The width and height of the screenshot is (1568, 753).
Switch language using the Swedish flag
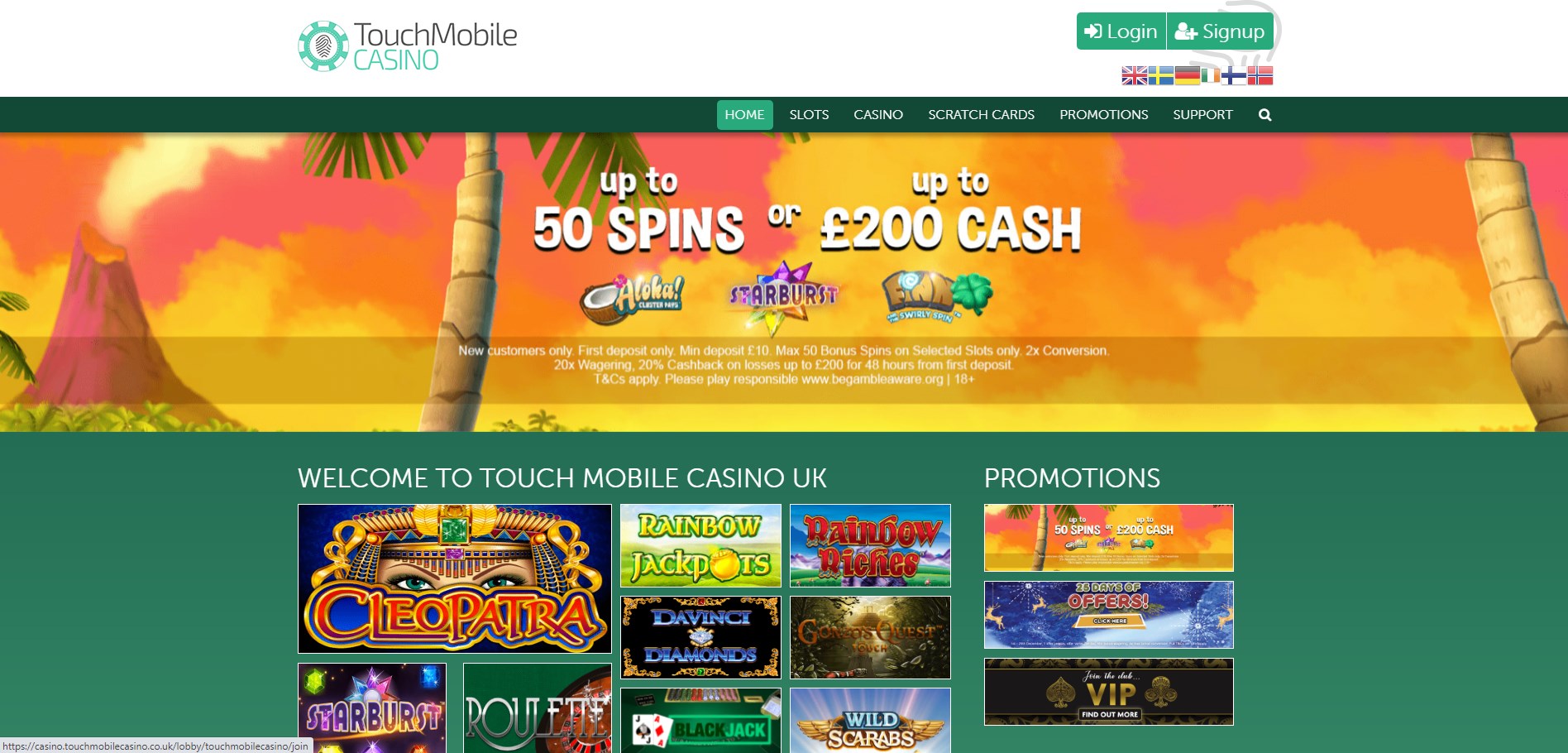[x=1160, y=76]
